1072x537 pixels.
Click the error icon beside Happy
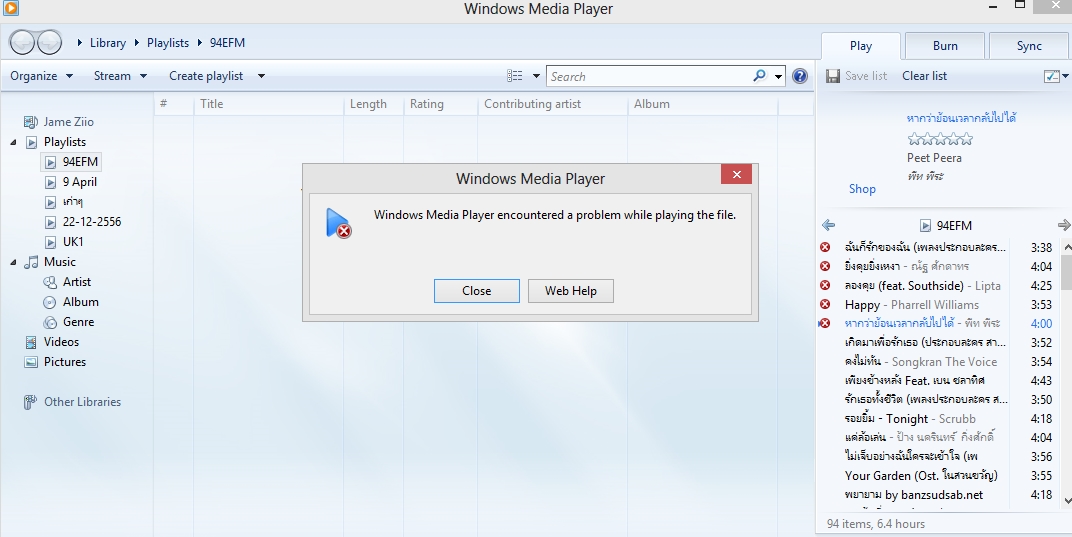(x=825, y=304)
